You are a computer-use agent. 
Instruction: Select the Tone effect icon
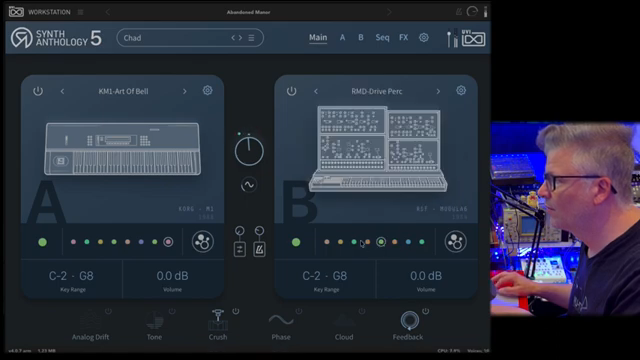(154, 320)
